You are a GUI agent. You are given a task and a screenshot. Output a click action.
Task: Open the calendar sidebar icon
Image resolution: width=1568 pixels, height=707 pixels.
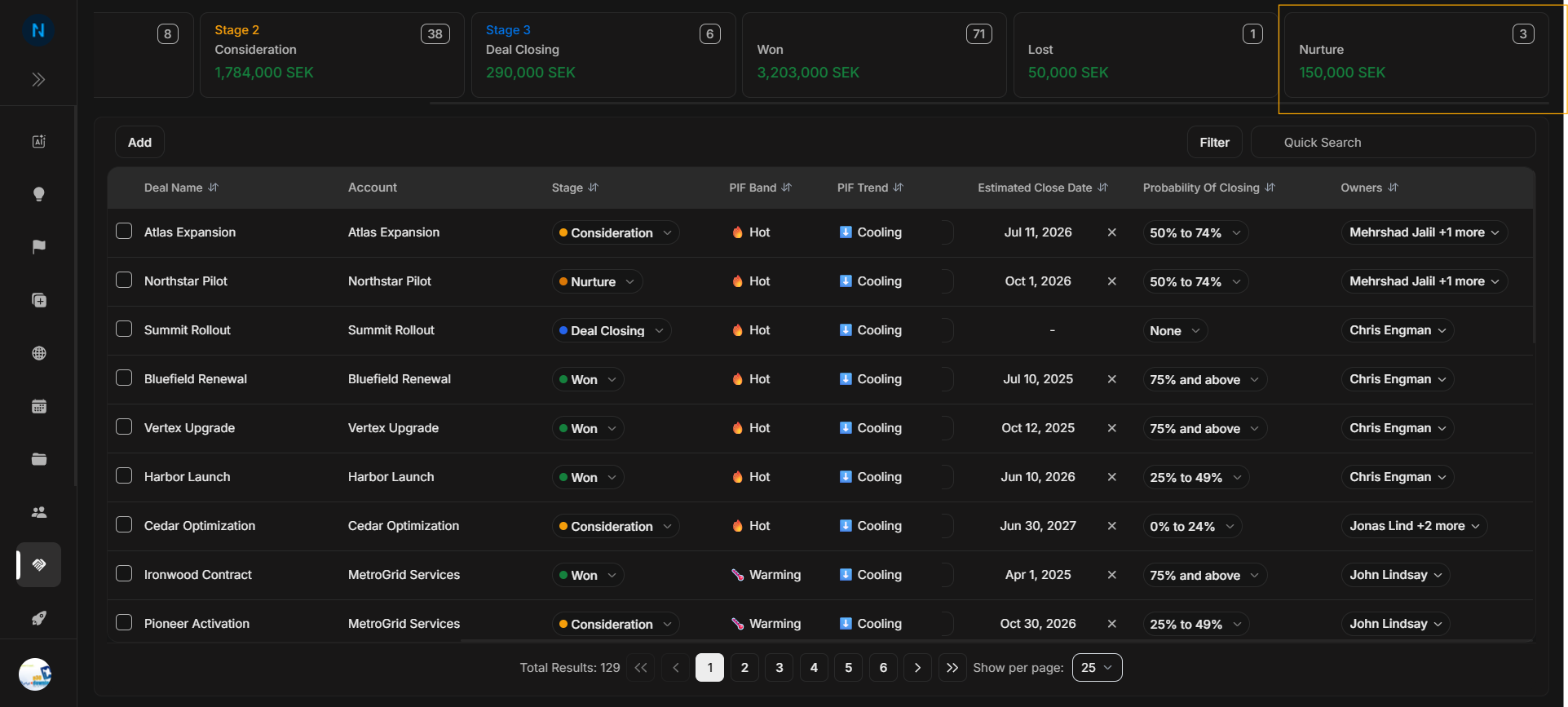coord(38,406)
